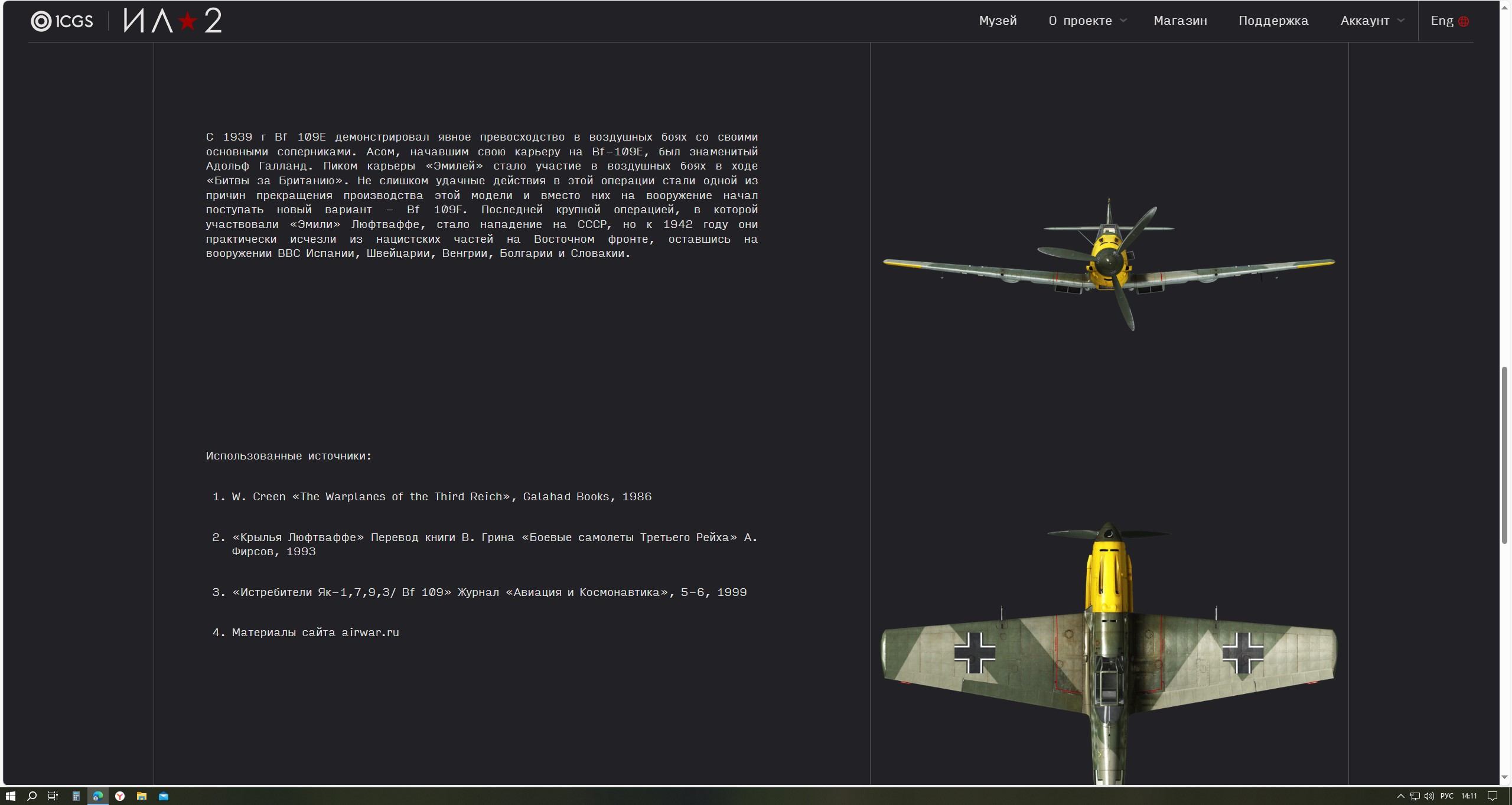Screen dimensions: 1512x805
Task: Click the ИЛ-2 logo in header
Action: [172, 21]
